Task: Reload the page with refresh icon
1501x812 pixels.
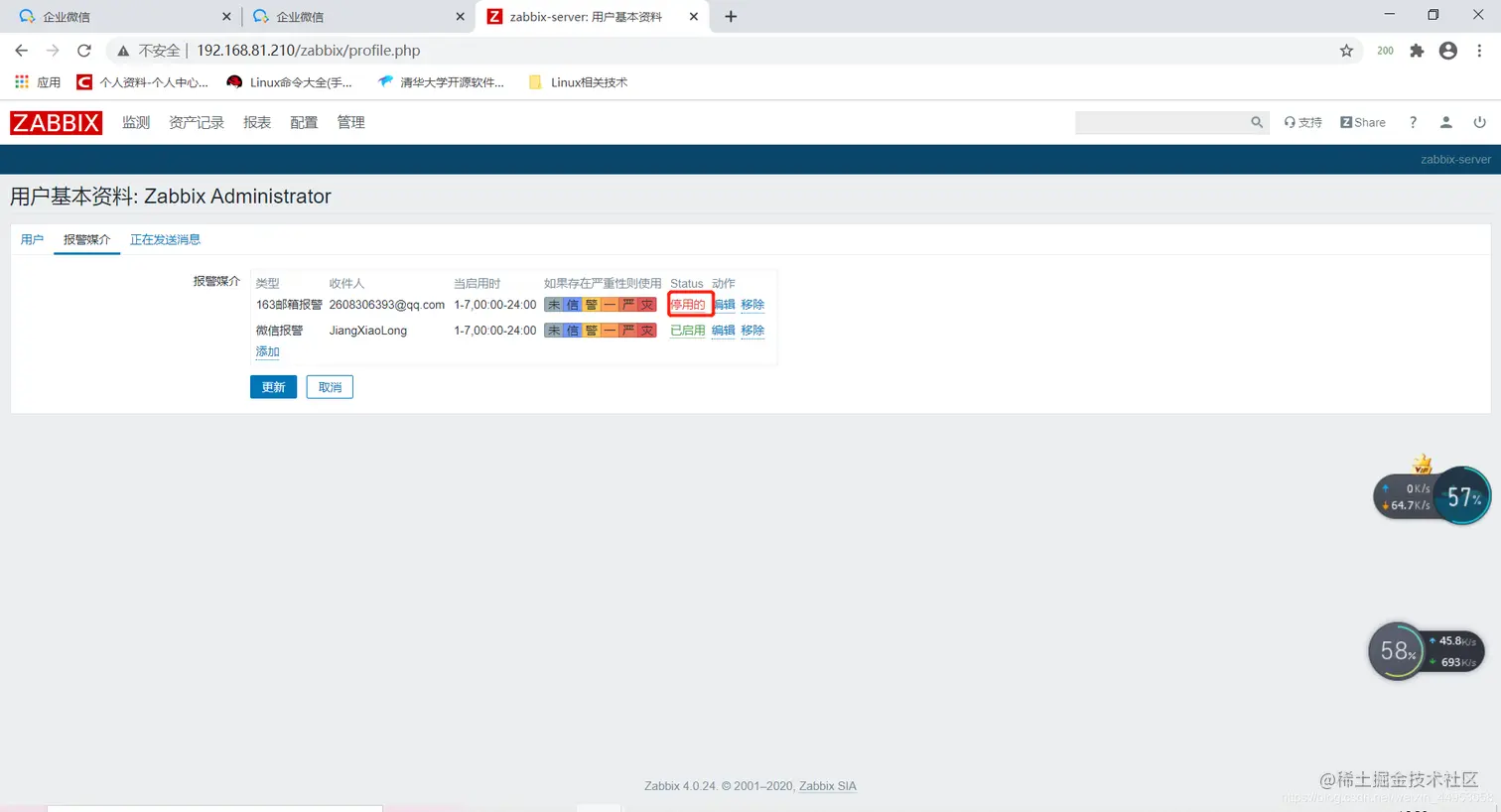Action: pyautogui.click(x=84, y=51)
